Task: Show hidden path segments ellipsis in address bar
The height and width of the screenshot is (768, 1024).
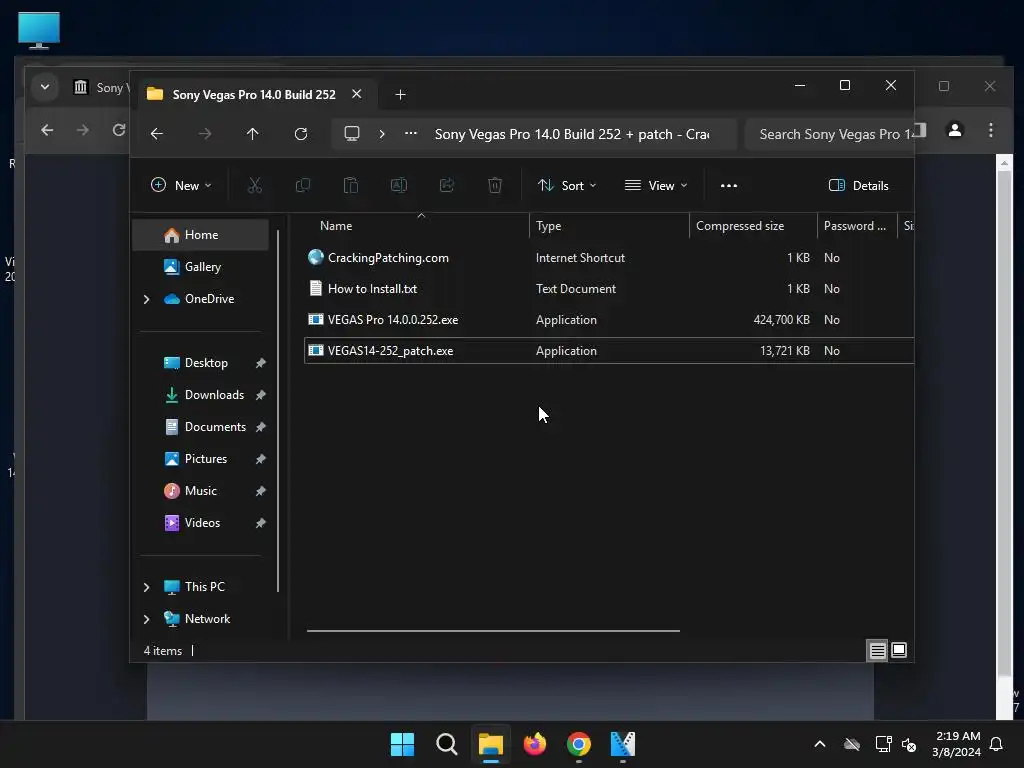Action: [x=411, y=134]
